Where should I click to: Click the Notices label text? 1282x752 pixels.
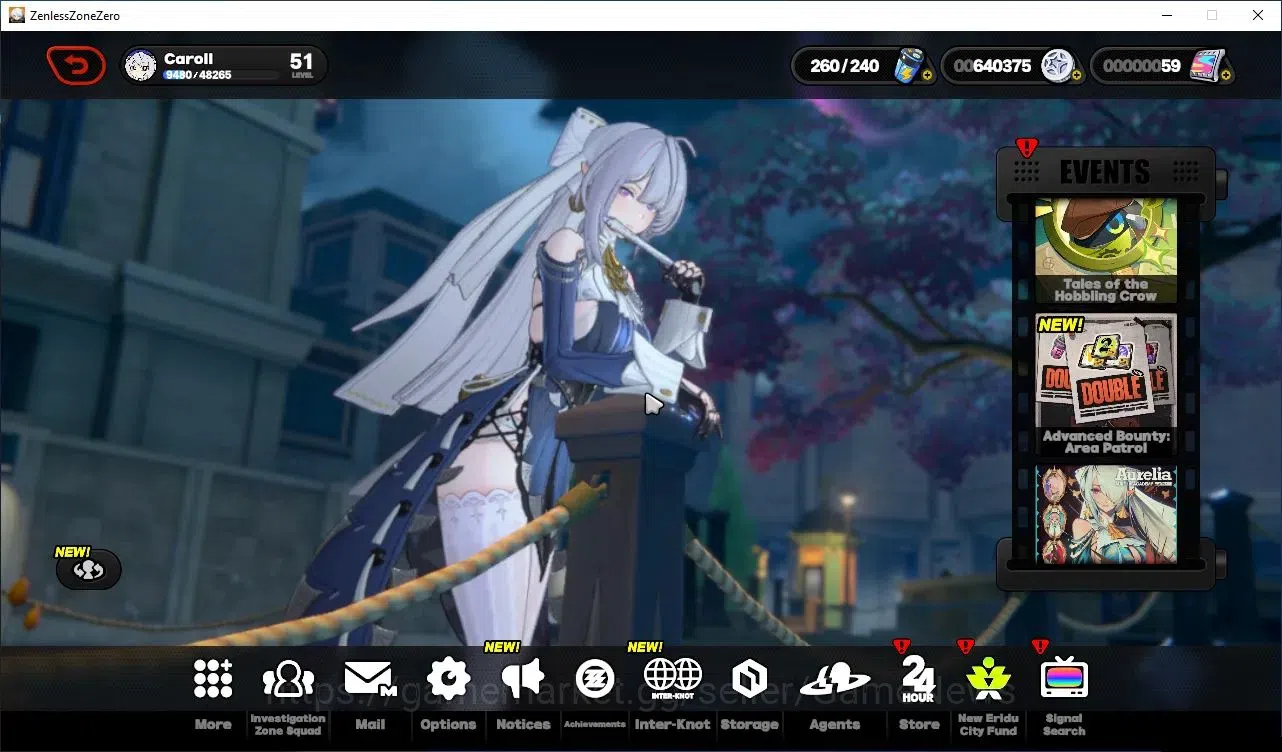point(523,724)
